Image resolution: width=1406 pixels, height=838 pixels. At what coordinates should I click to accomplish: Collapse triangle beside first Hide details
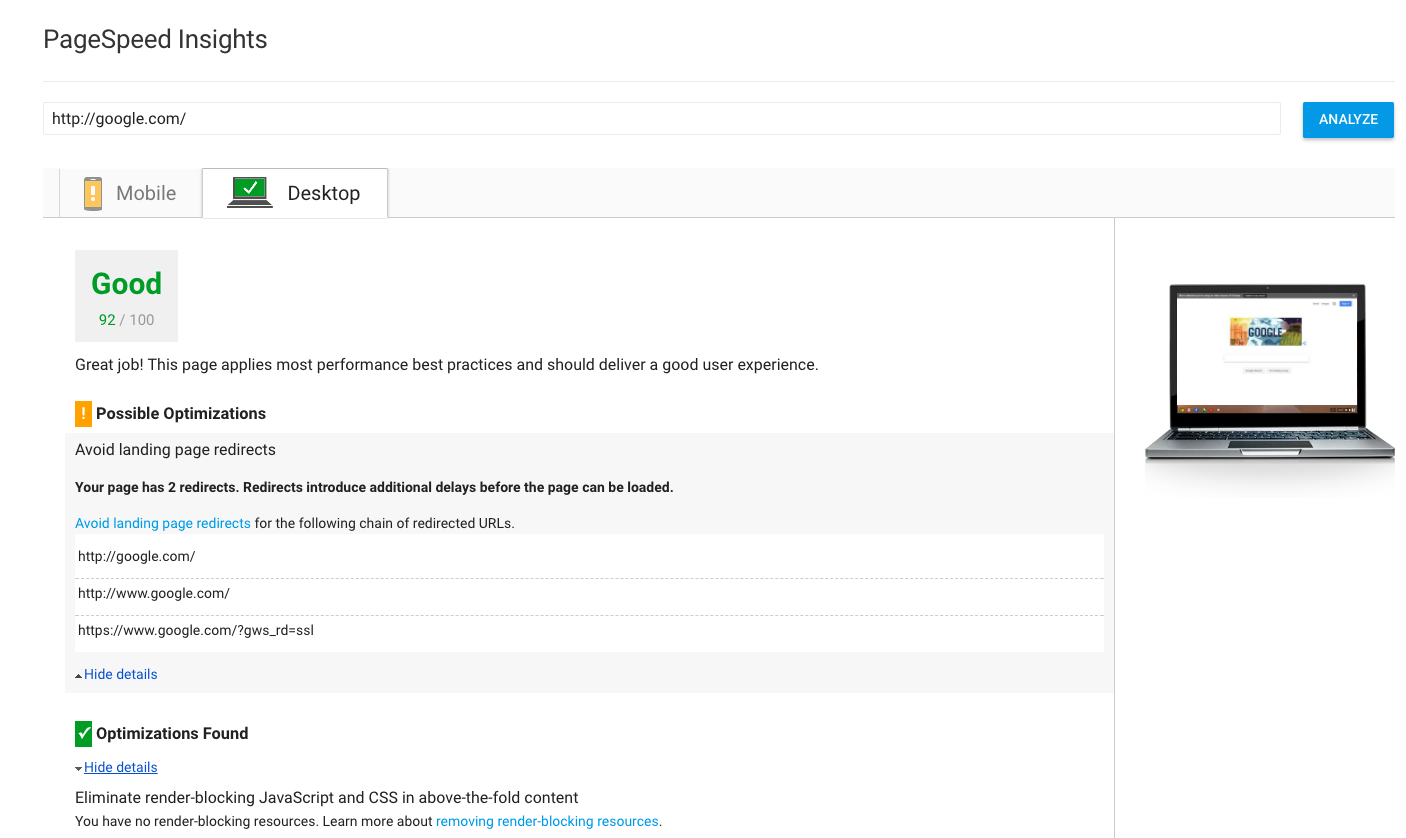pyautogui.click(x=79, y=676)
